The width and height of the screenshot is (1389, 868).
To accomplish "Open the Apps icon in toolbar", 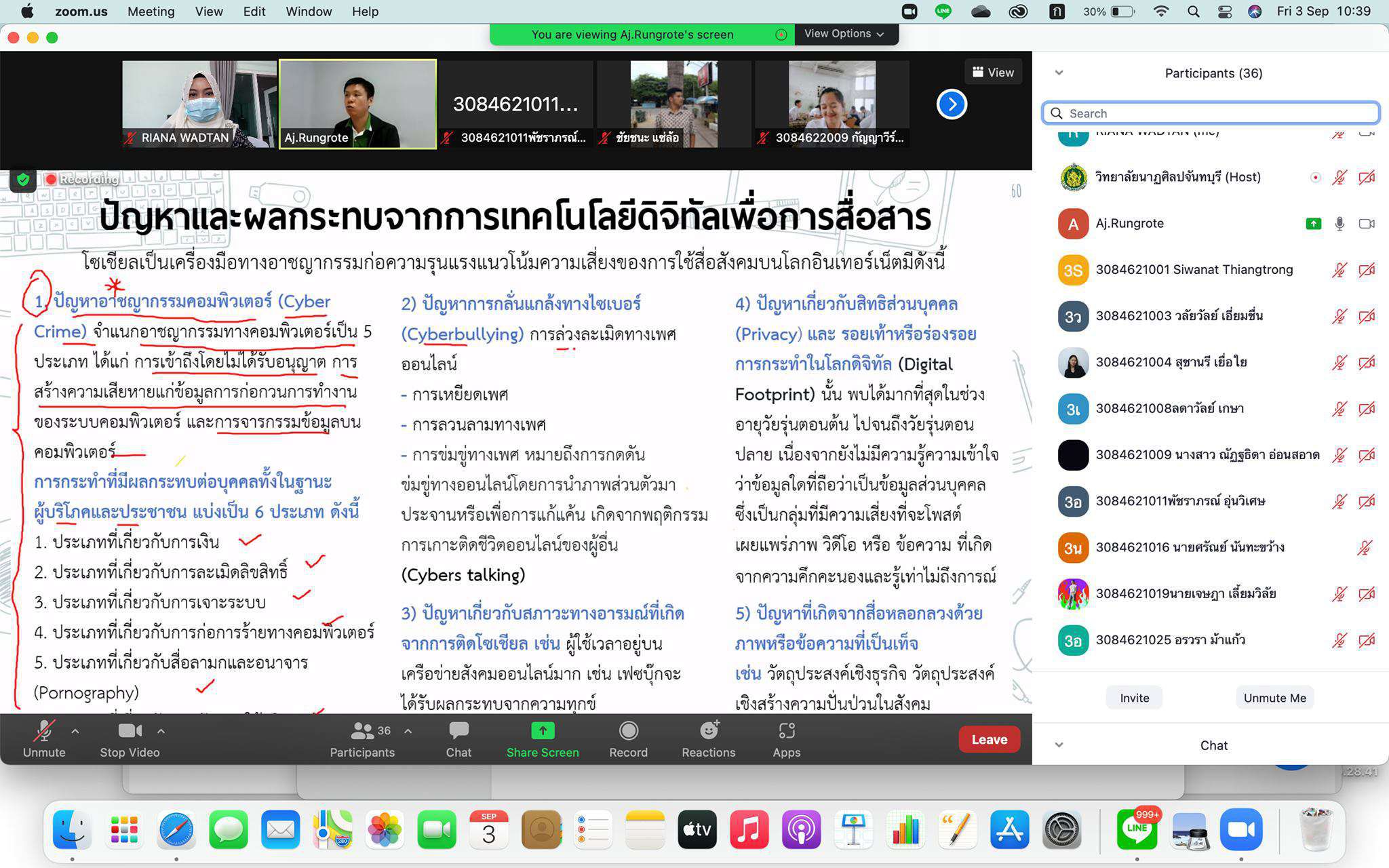I will [x=786, y=731].
